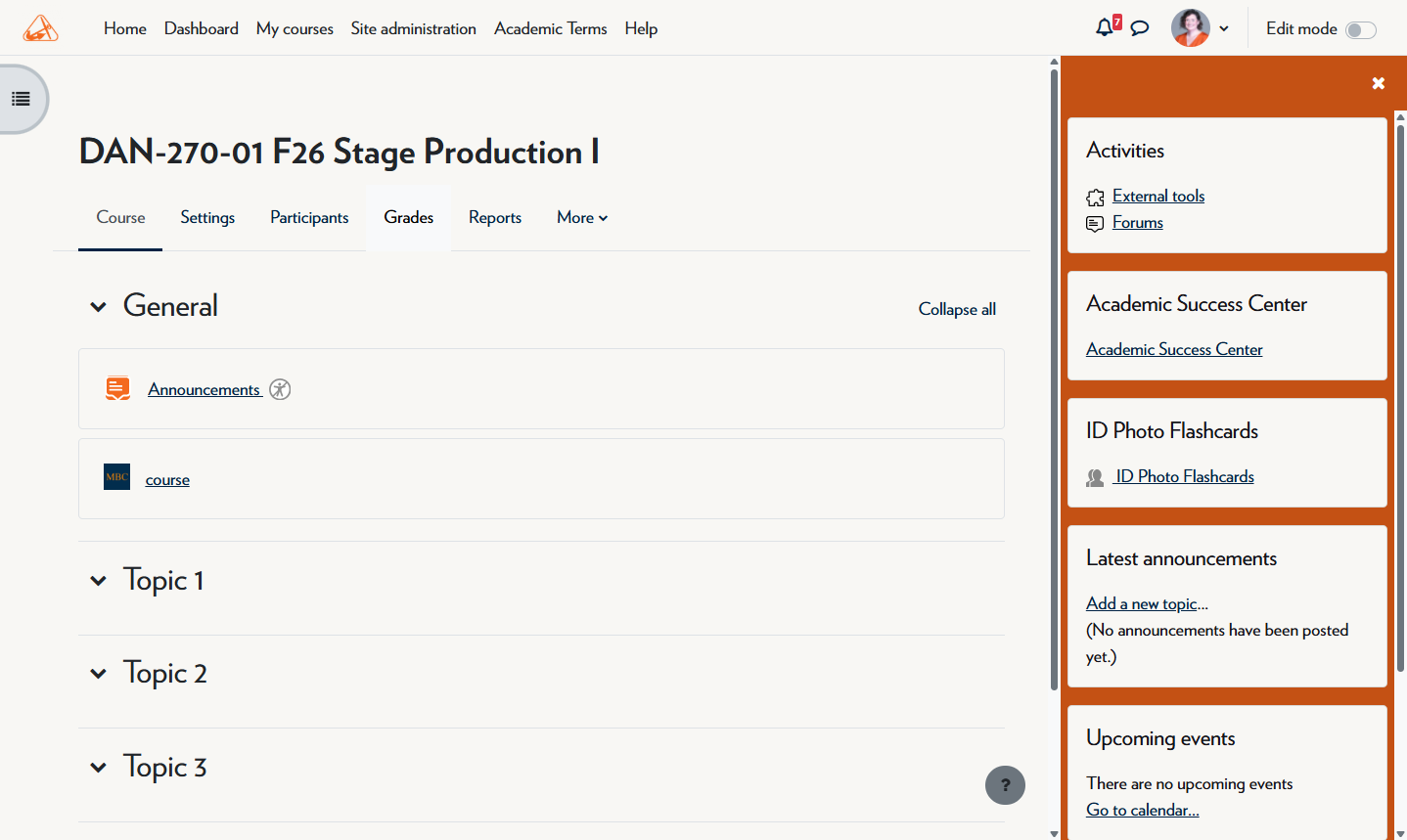Image resolution: width=1407 pixels, height=840 pixels.
Task: Open the Grades tab
Action: (409, 217)
